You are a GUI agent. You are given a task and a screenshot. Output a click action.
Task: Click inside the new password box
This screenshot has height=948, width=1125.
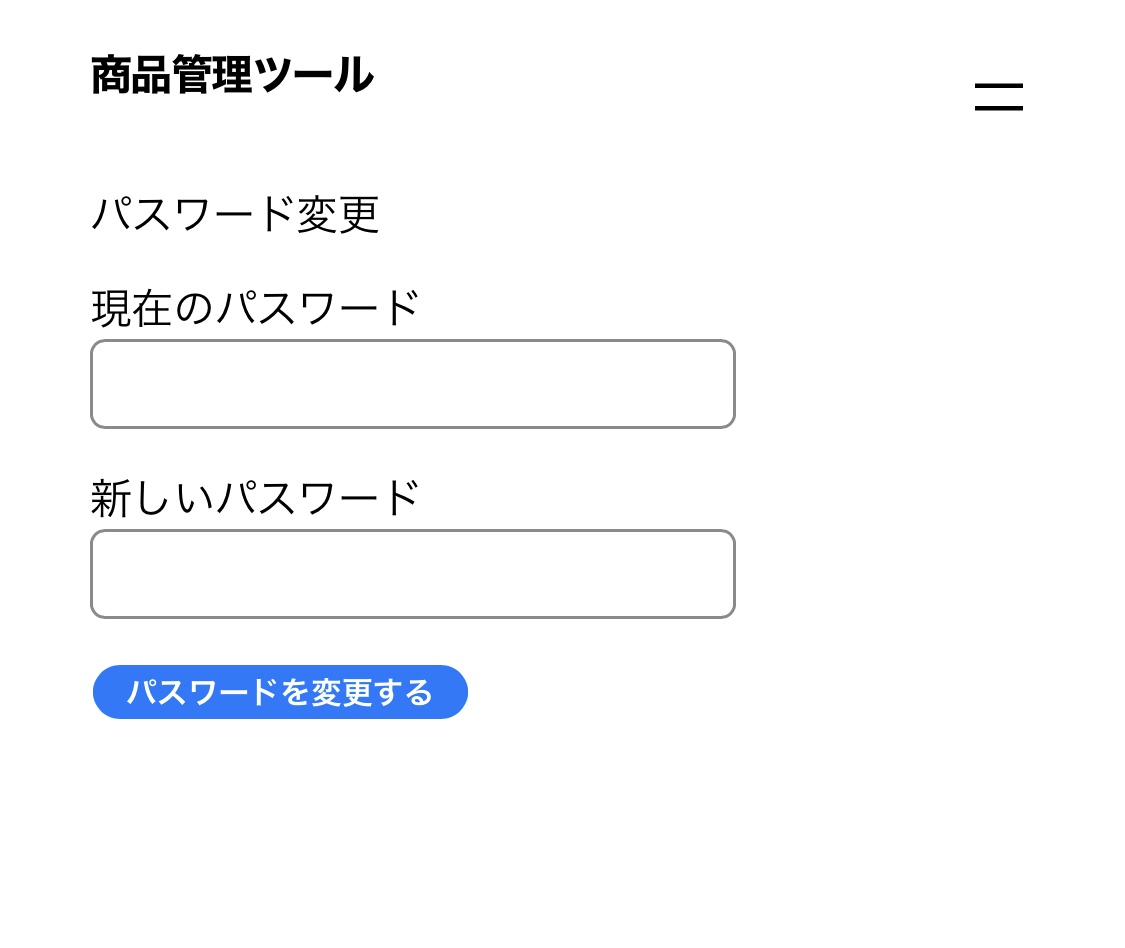pyautogui.click(x=412, y=574)
